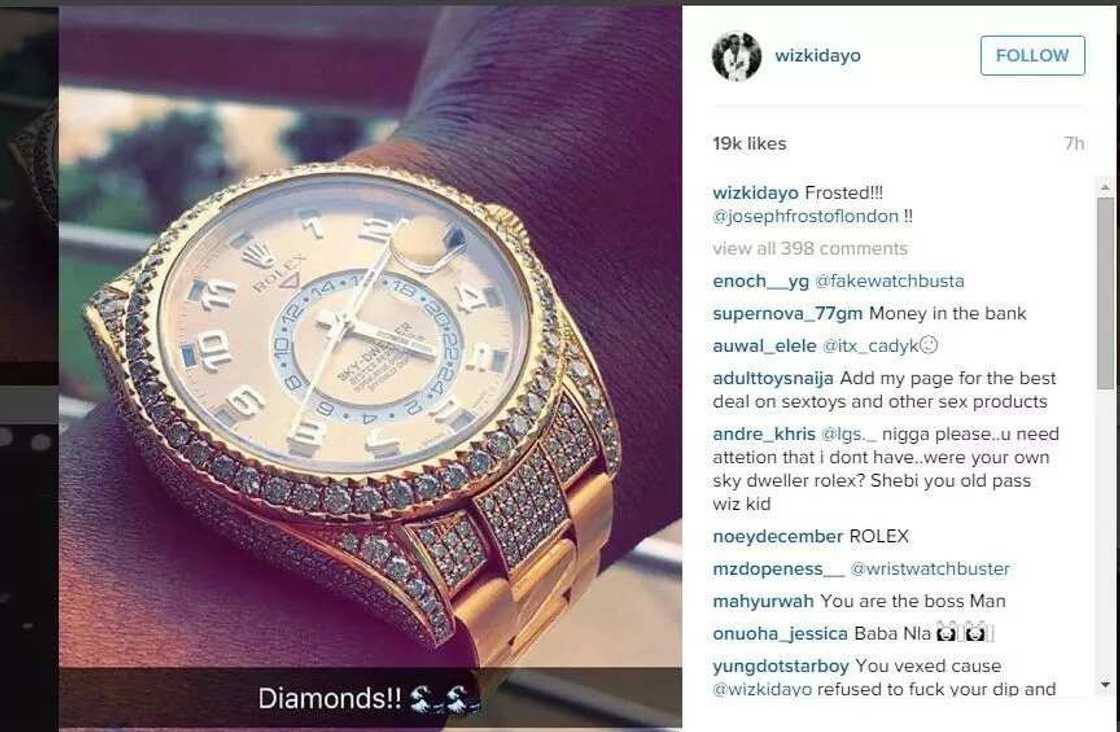Open wizkidayo profile avatar picture
The image size is (1120, 732).
(x=736, y=56)
